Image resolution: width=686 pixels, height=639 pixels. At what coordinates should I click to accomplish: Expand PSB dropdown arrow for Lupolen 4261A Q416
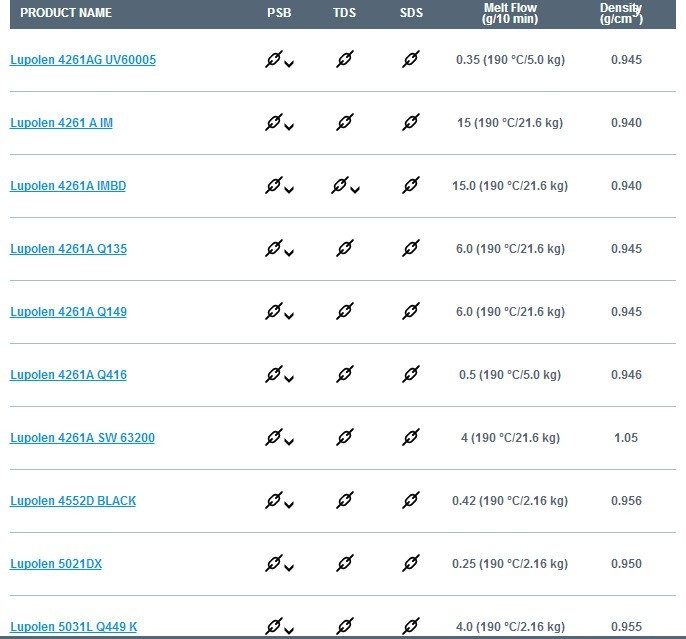click(x=289, y=379)
